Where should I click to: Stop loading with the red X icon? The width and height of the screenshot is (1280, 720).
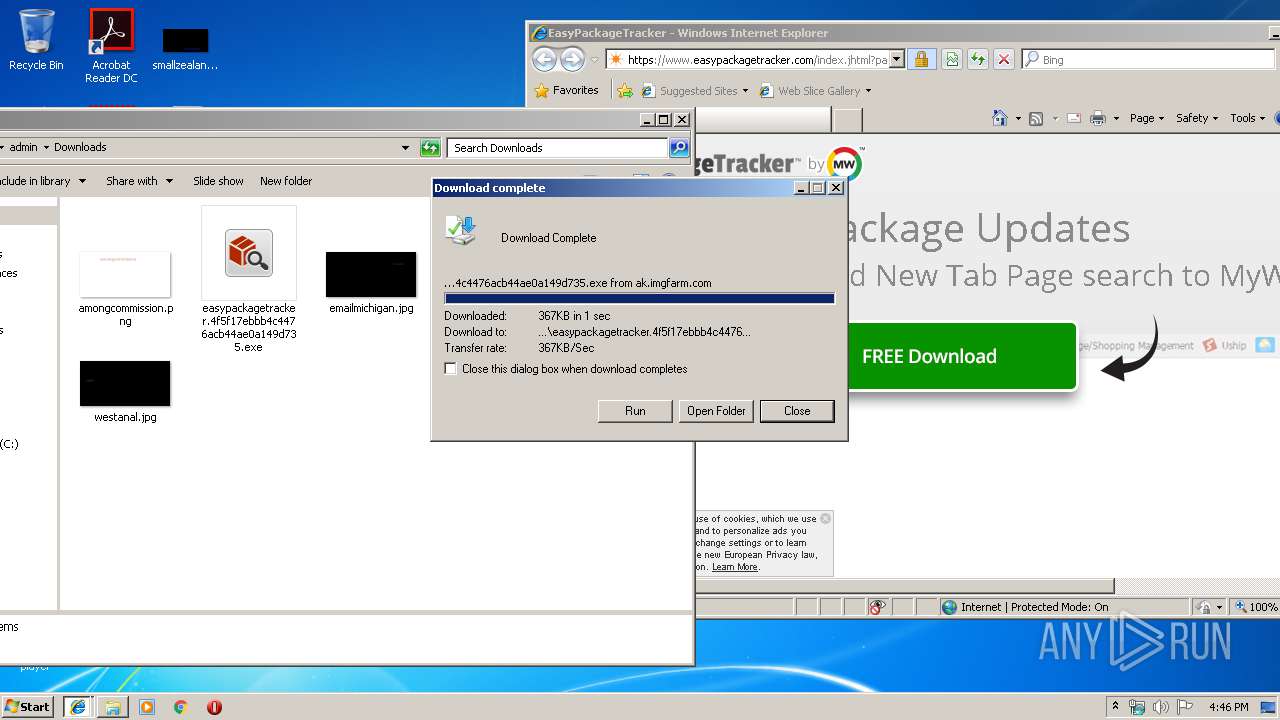click(1004, 60)
